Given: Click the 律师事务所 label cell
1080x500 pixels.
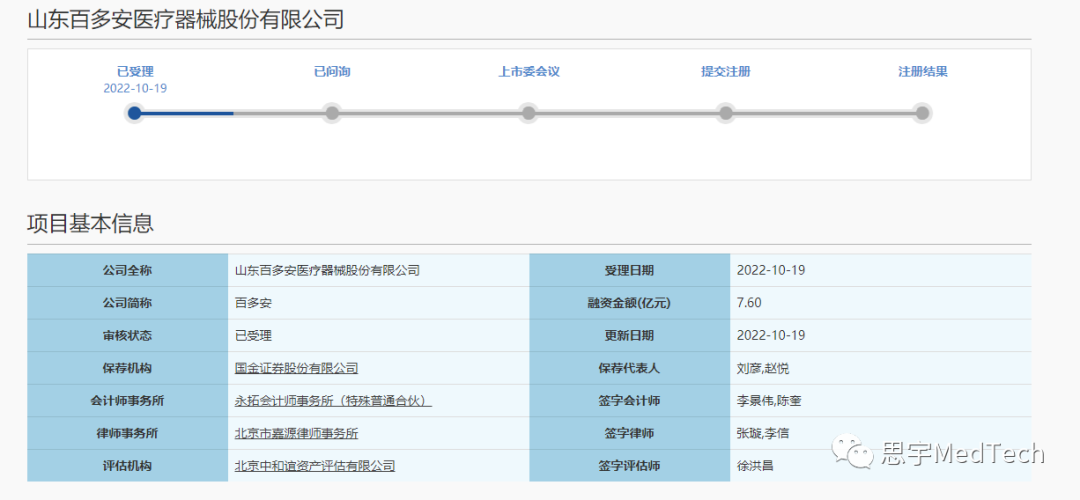Looking at the screenshot, I should [x=127, y=434].
